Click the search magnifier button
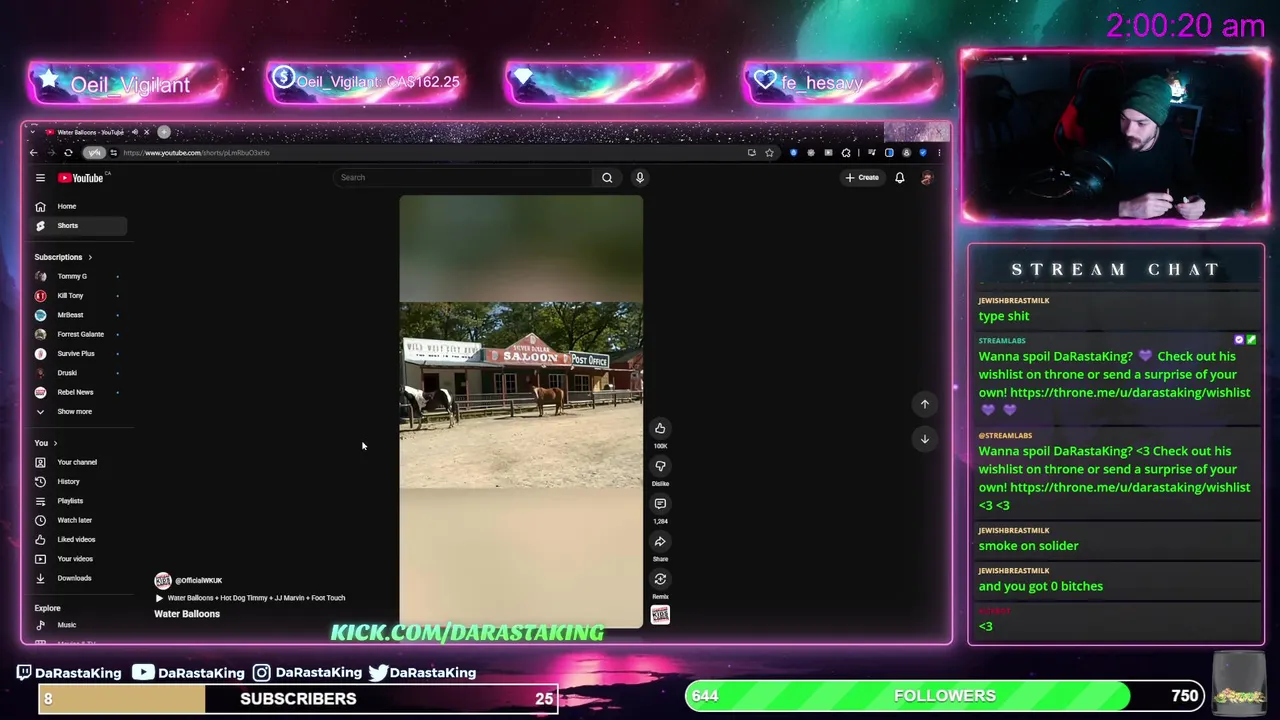The height and width of the screenshot is (720, 1280). pyautogui.click(x=607, y=178)
